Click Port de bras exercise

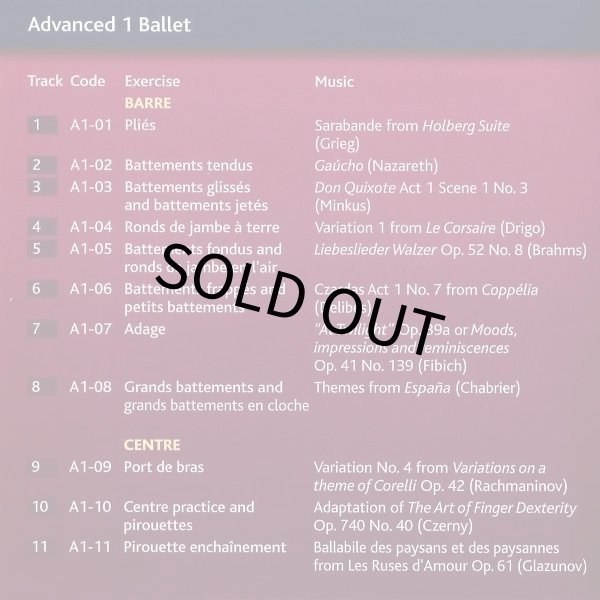pyautogui.click(x=164, y=467)
